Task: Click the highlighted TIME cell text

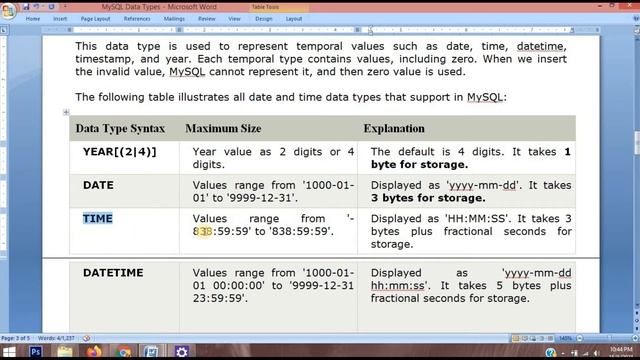Action: [x=98, y=218]
